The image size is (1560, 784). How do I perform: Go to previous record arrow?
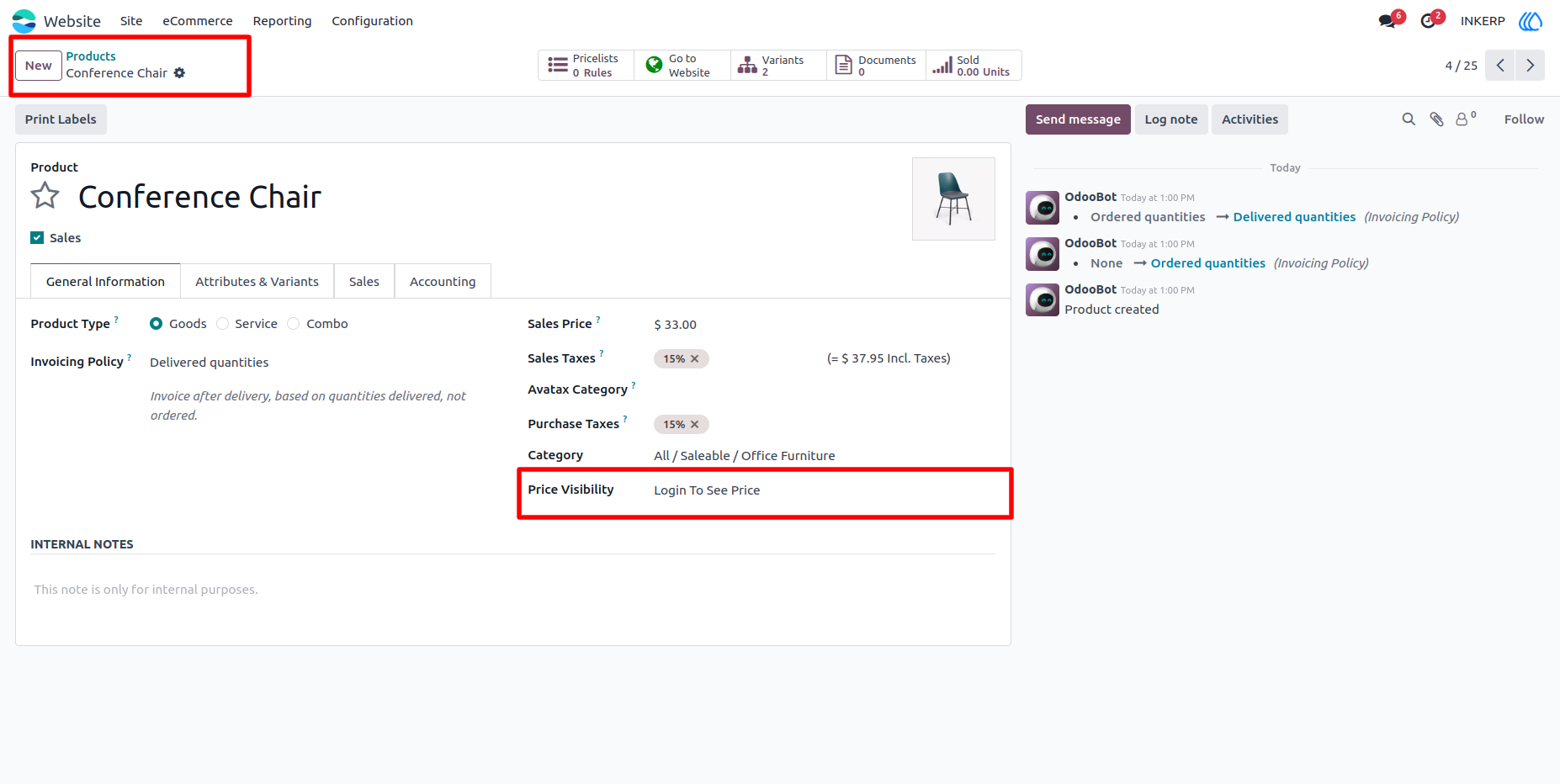pyautogui.click(x=1500, y=66)
